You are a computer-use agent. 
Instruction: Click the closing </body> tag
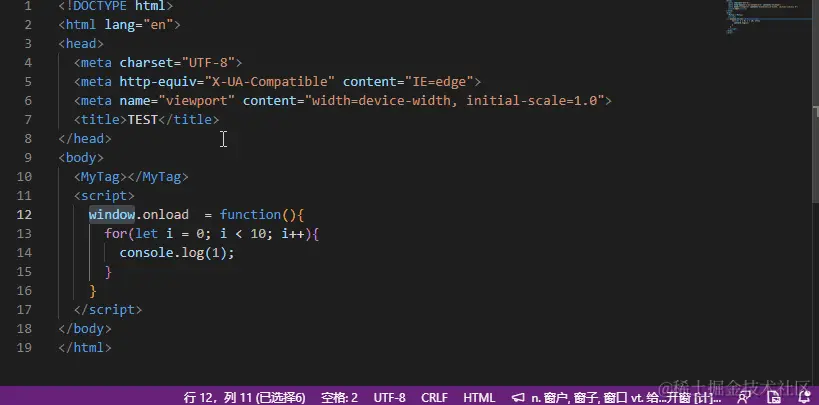85,329
